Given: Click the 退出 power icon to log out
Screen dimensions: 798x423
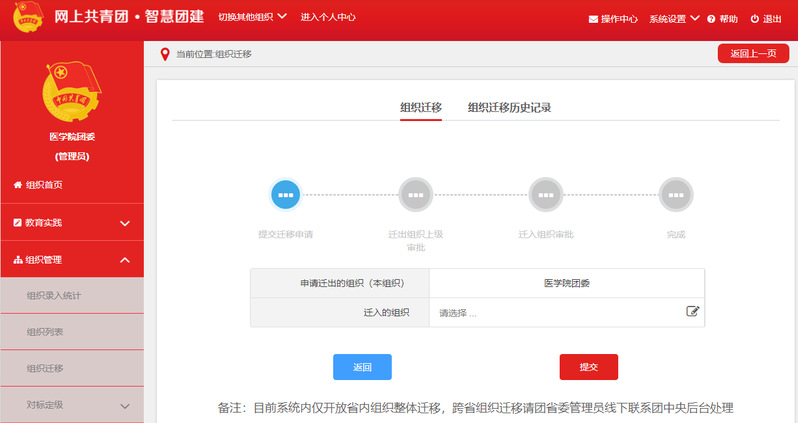Looking at the screenshot, I should (x=765, y=19).
